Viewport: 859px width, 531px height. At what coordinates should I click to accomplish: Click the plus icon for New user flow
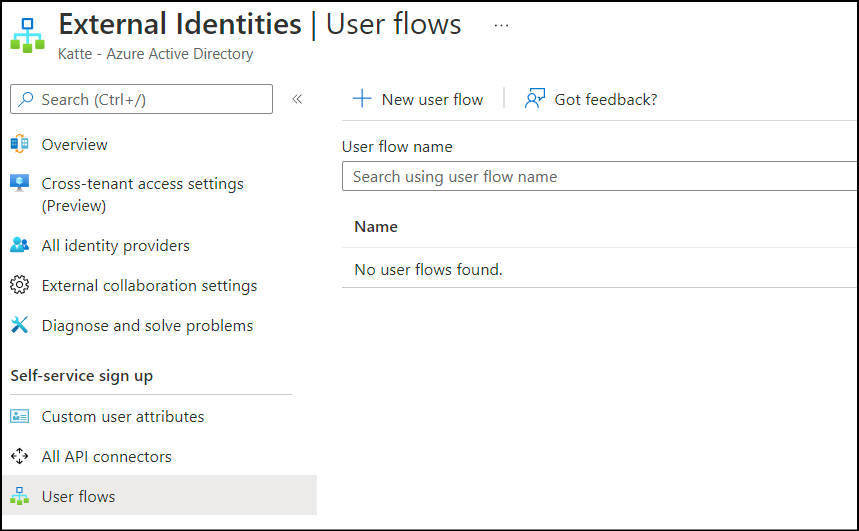coord(362,99)
